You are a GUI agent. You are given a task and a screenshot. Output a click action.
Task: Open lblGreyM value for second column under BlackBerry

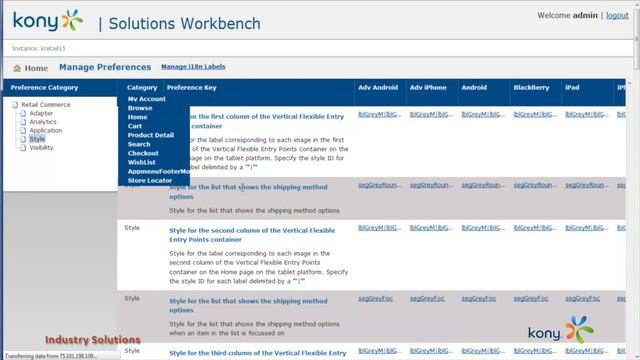coord(535,228)
